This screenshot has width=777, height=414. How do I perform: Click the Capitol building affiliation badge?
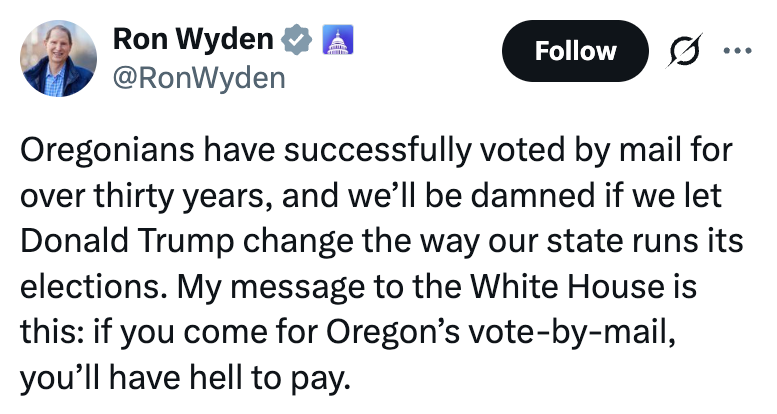point(332,40)
